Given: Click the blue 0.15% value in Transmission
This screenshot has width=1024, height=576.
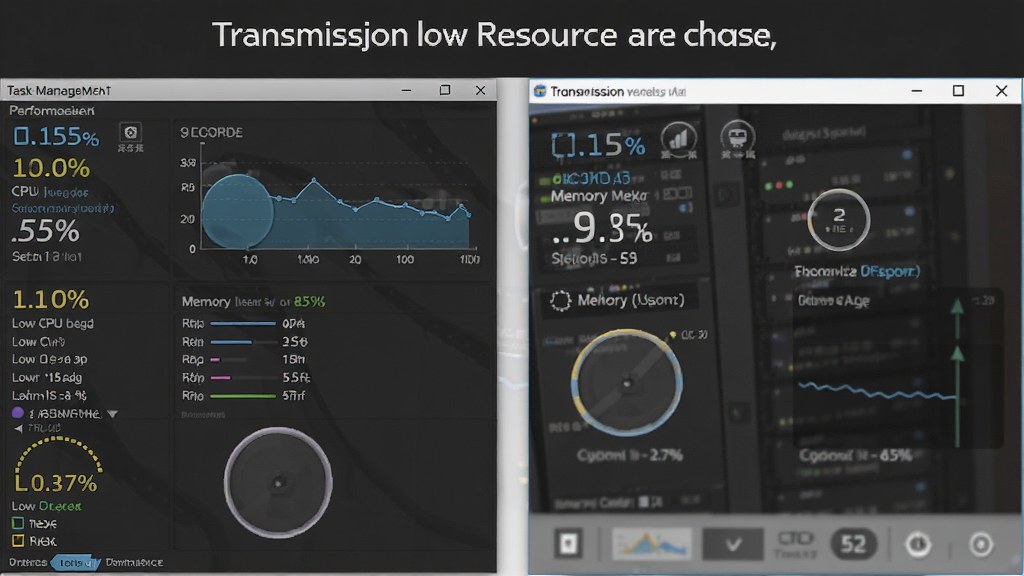Looking at the screenshot, I should [x=598, y=144].
